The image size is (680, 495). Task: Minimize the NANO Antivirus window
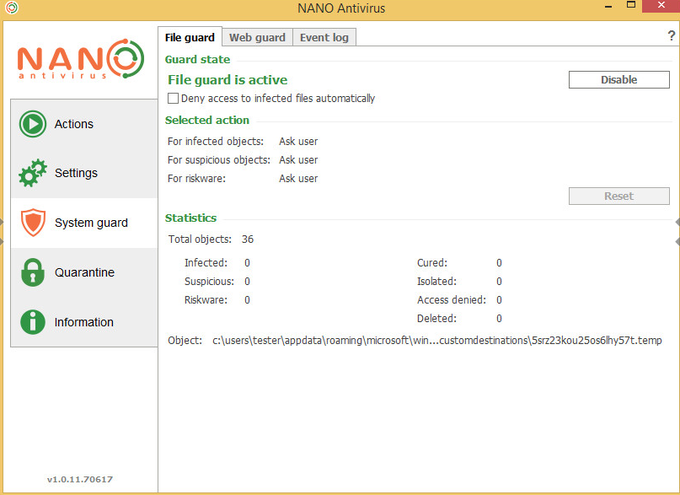coord(608,7)
